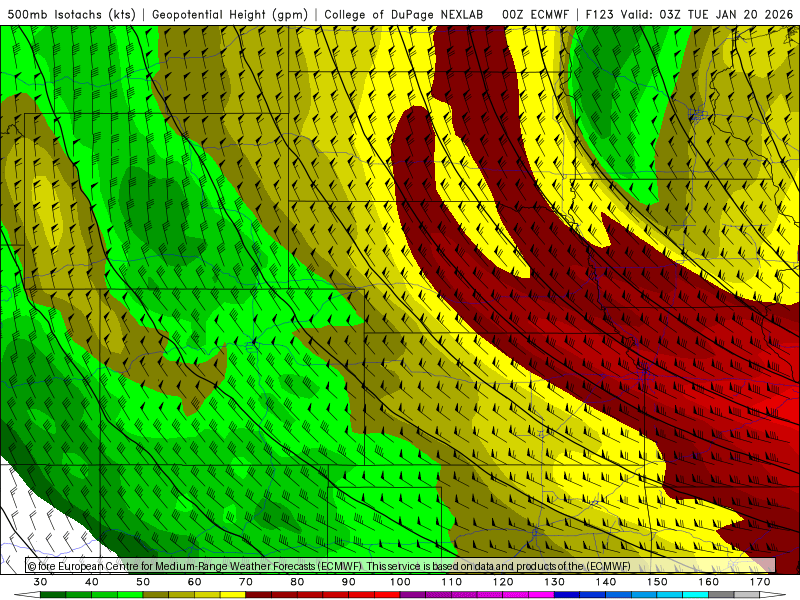
Task: Click the legend value 60
Action: tap(194, 582)
